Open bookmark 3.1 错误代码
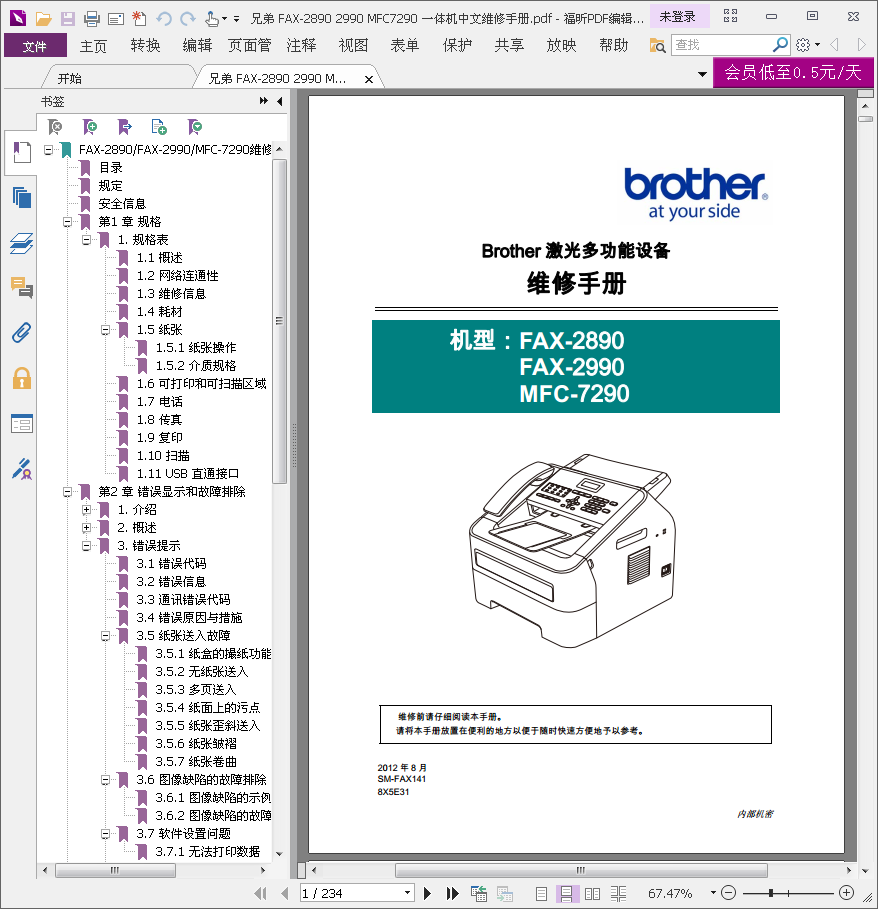 coord(172,563)
